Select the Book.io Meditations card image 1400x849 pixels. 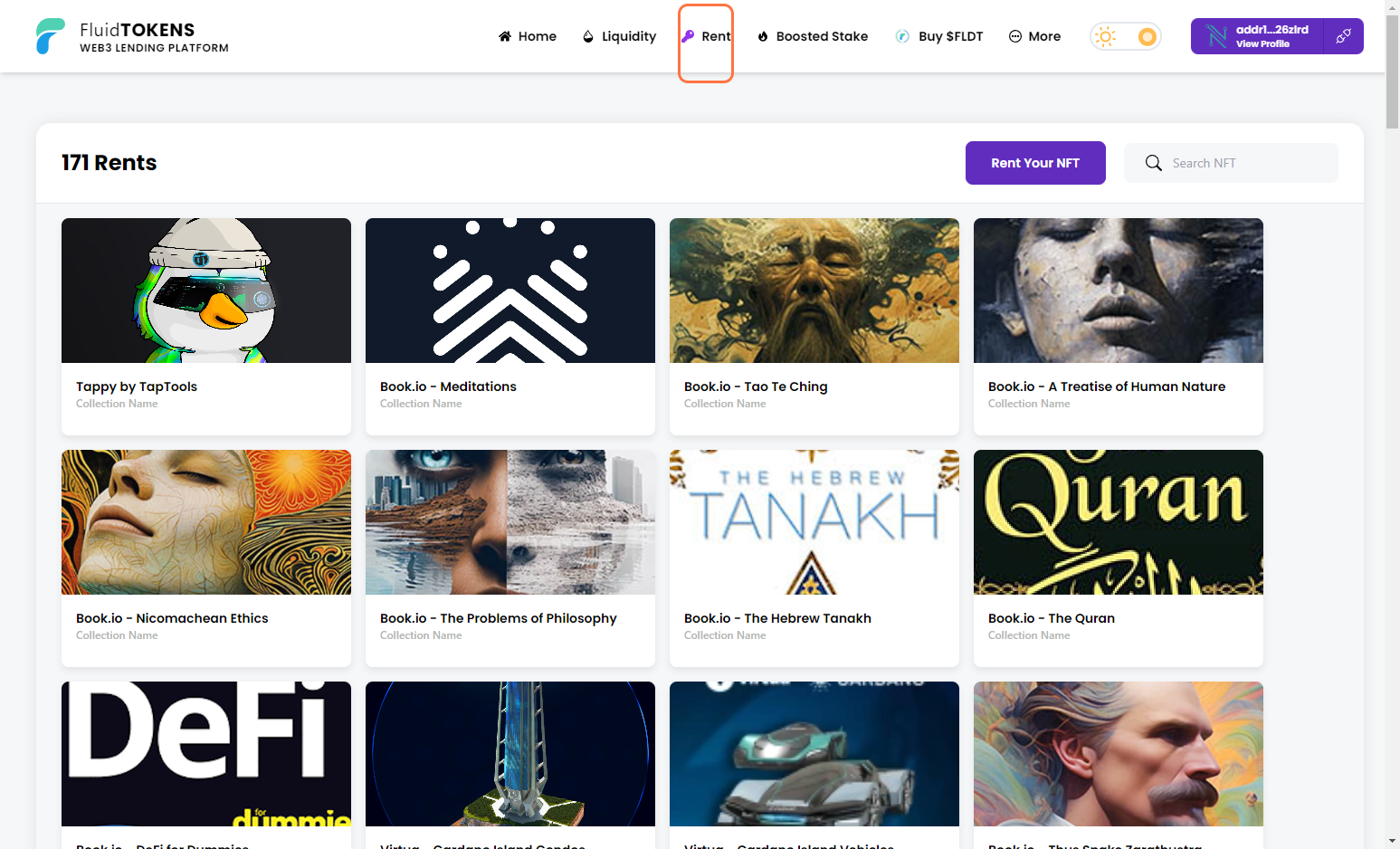510,291
